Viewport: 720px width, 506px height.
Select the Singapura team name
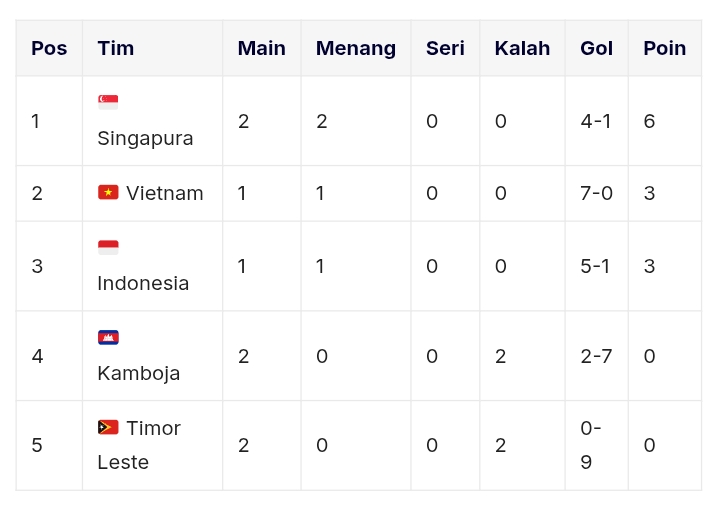pyautogui.click(x=145, y=139)
